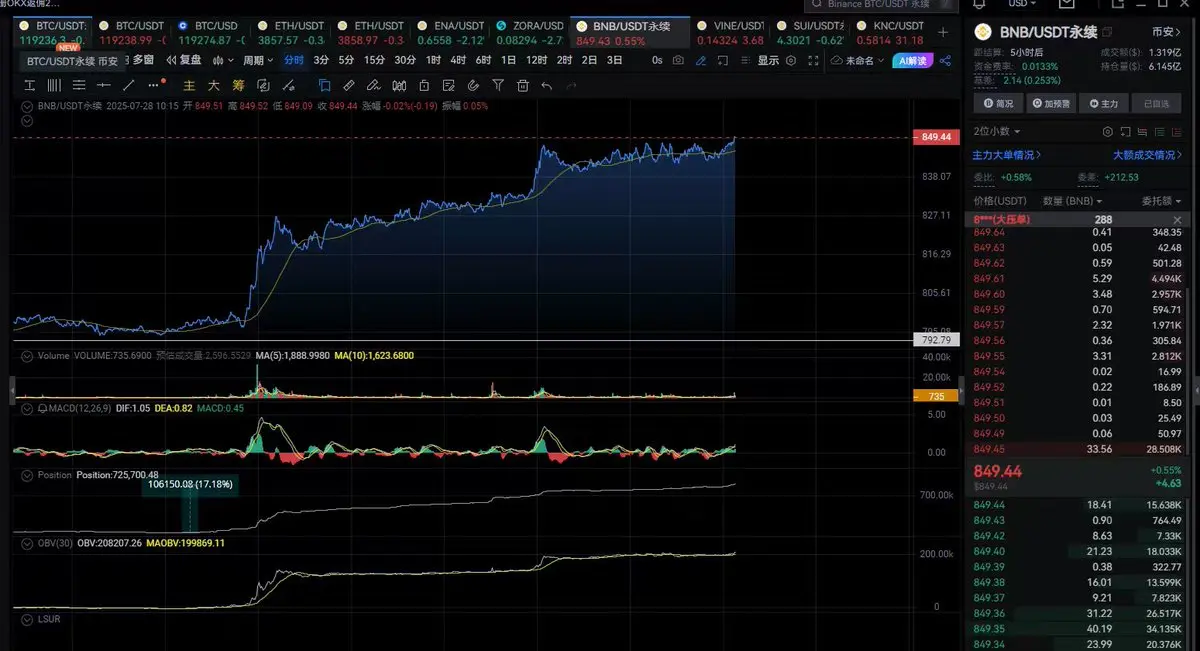The height and width of the screenshot is (651, 1200).
Task: Click the magnet snap icon
Action: (472, 85)
